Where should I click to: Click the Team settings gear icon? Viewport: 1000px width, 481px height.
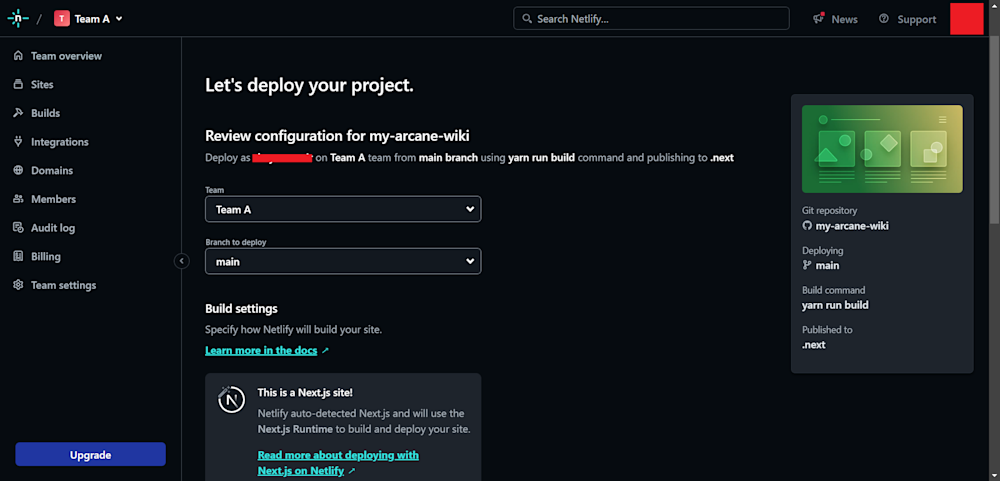coord(18,285)
